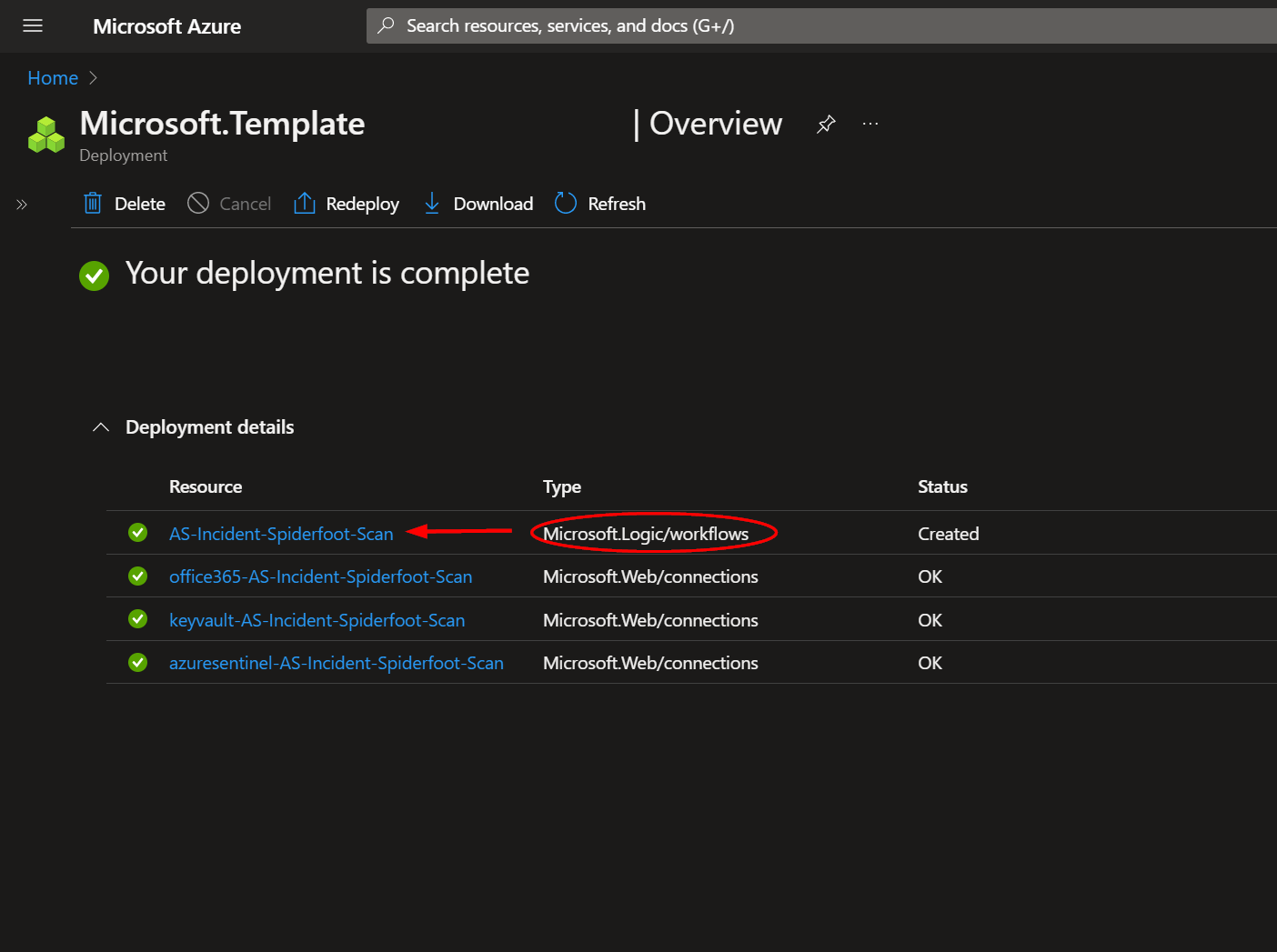Pin the Overview page with the pin icon
1277x952 pixels.
click(x=826, y=124)
